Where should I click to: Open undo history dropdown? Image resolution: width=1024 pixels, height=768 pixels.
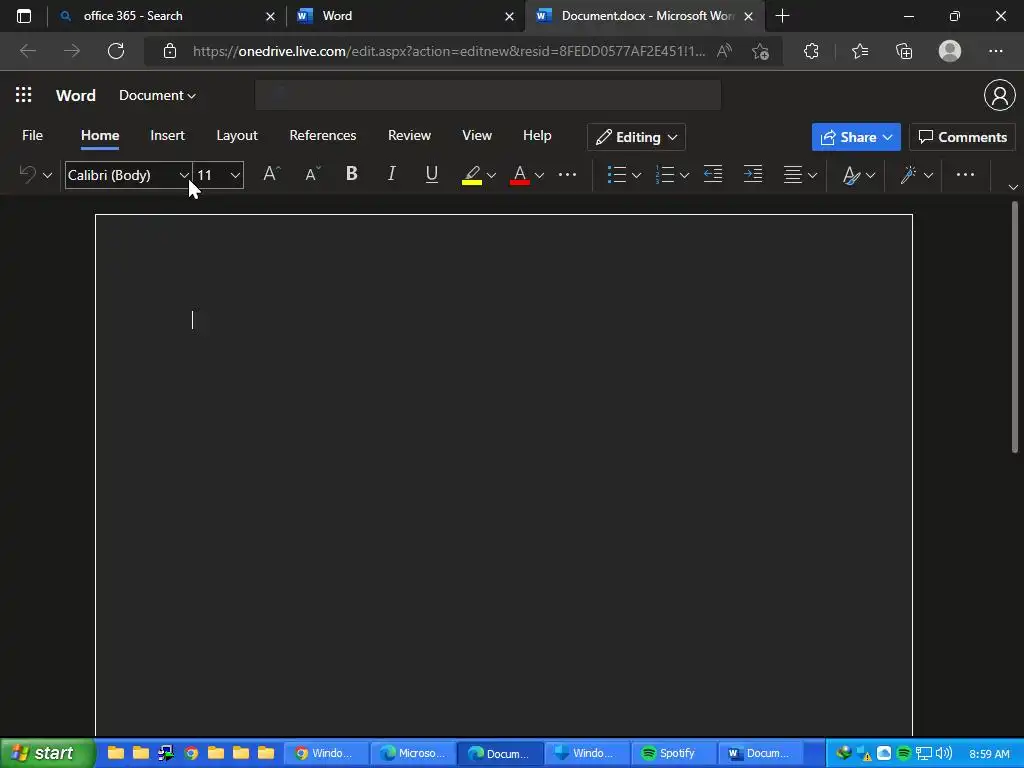pos(48,175)
